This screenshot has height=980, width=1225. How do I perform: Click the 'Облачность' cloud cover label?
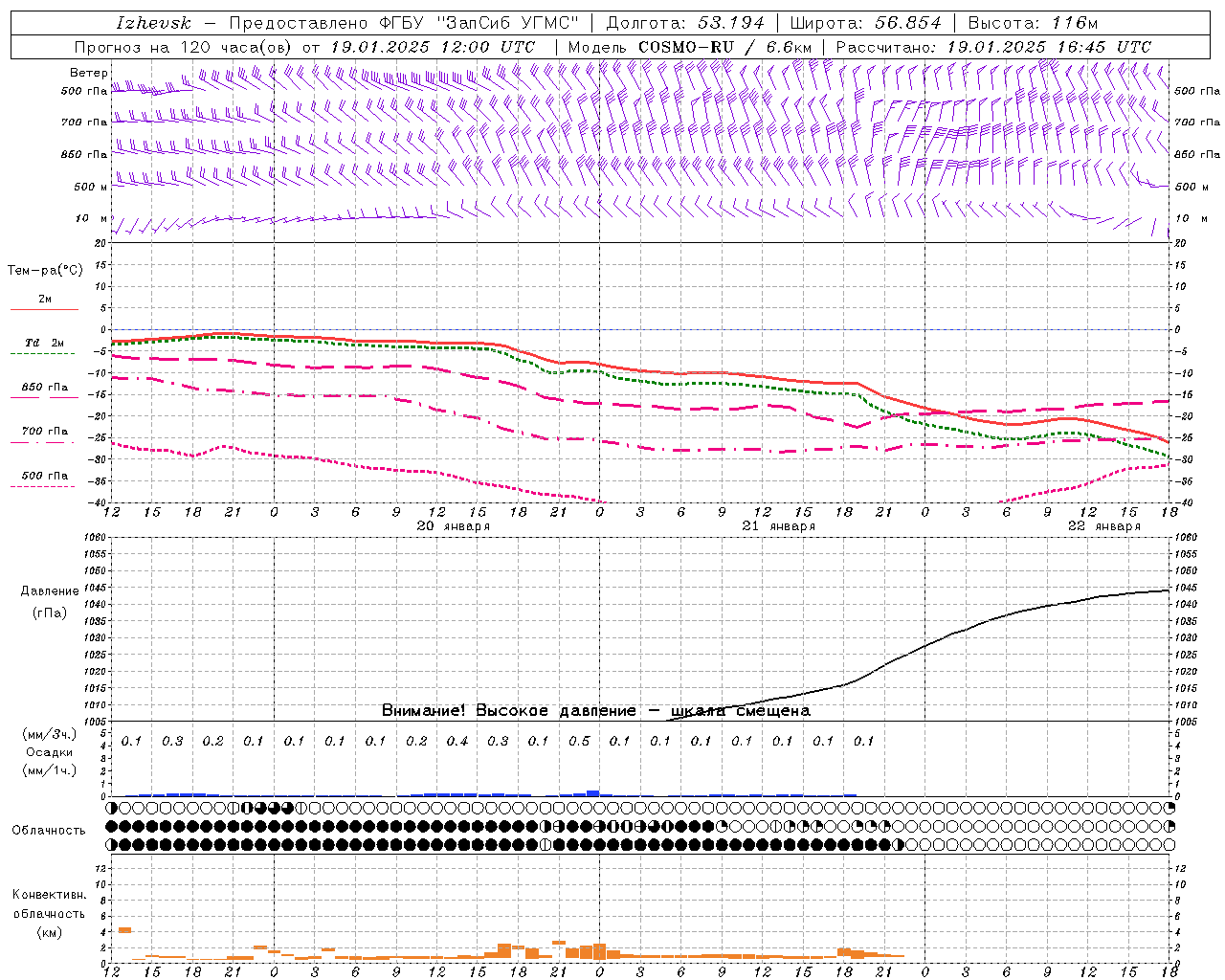pos(49,831)
